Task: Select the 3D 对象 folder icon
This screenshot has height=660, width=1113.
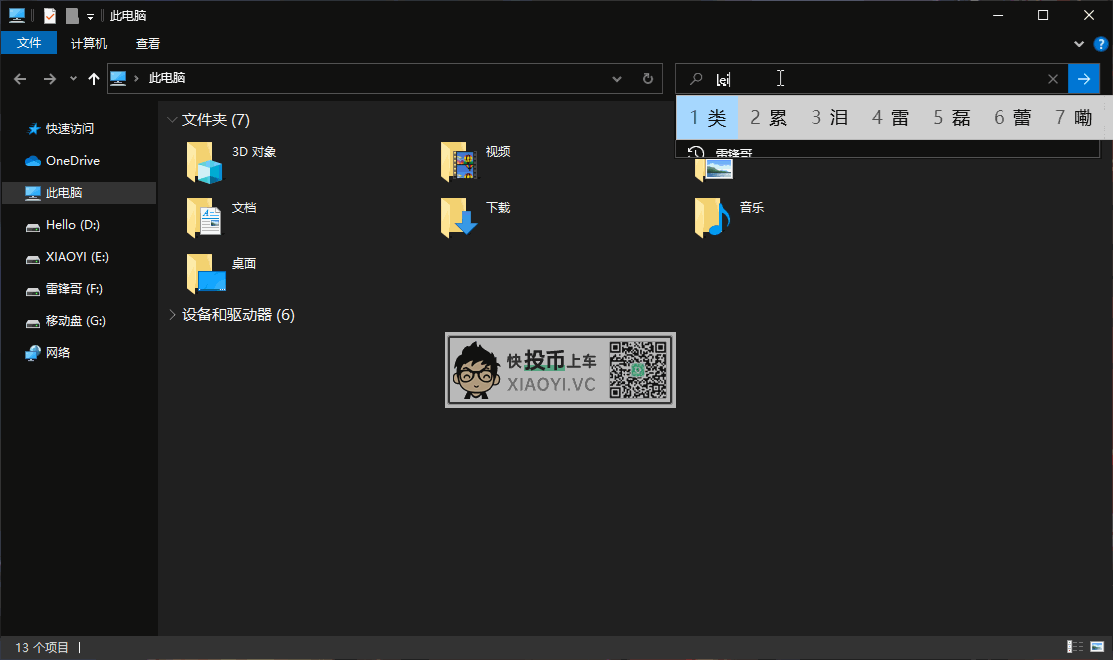Action: tap(204, 163)
